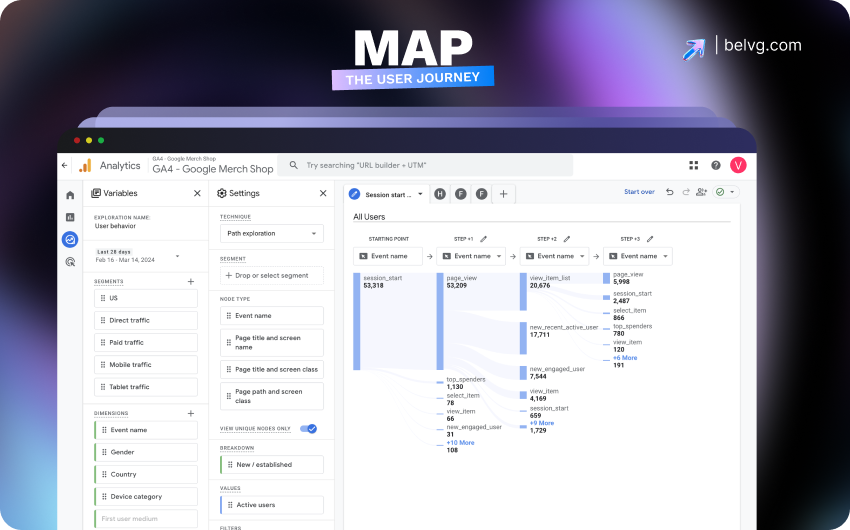
Task: Click the search input field
Action: click(425, 165)
